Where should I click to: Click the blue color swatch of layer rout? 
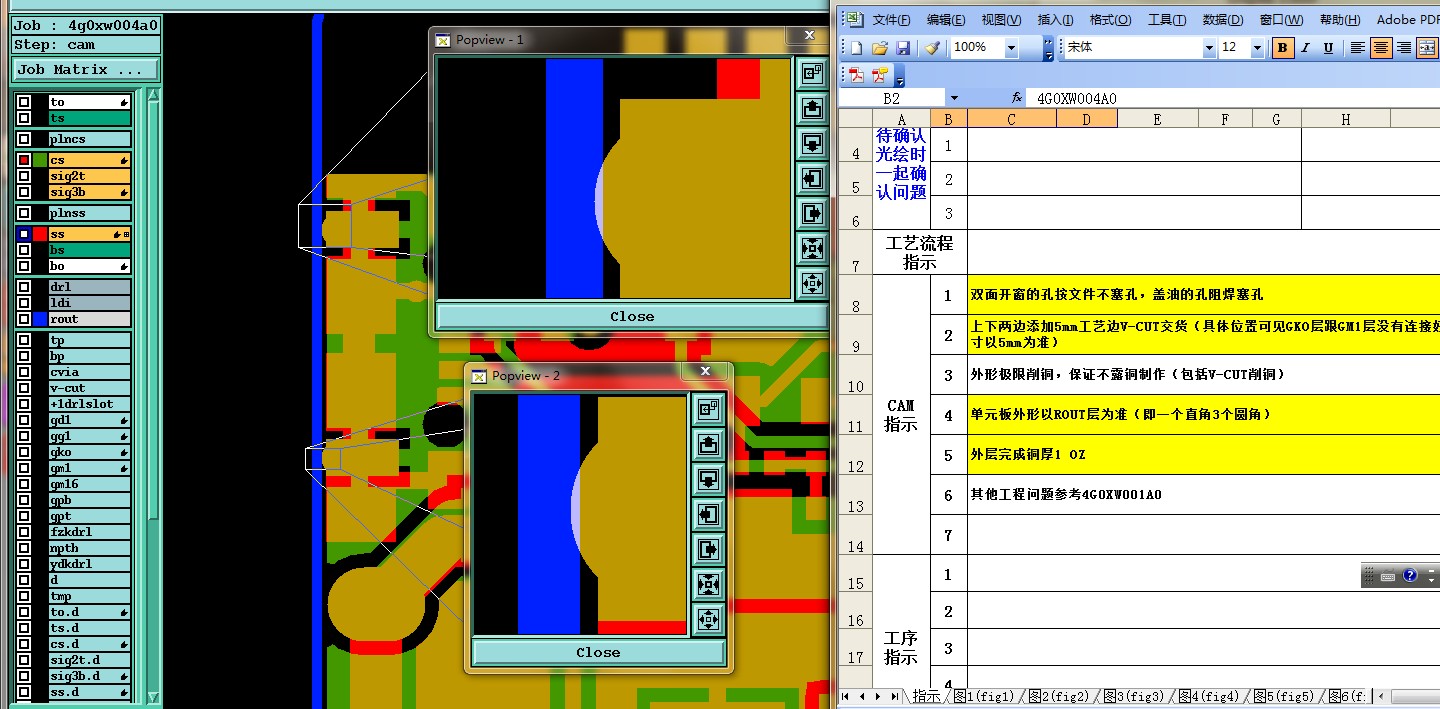click(x=40, y=319)
